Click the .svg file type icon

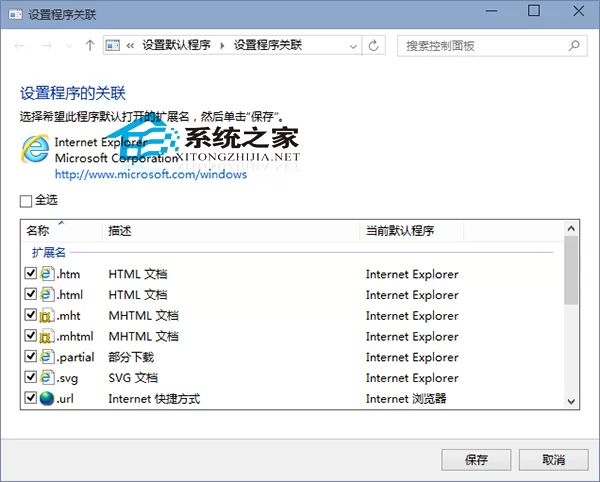tap(47, 378)
